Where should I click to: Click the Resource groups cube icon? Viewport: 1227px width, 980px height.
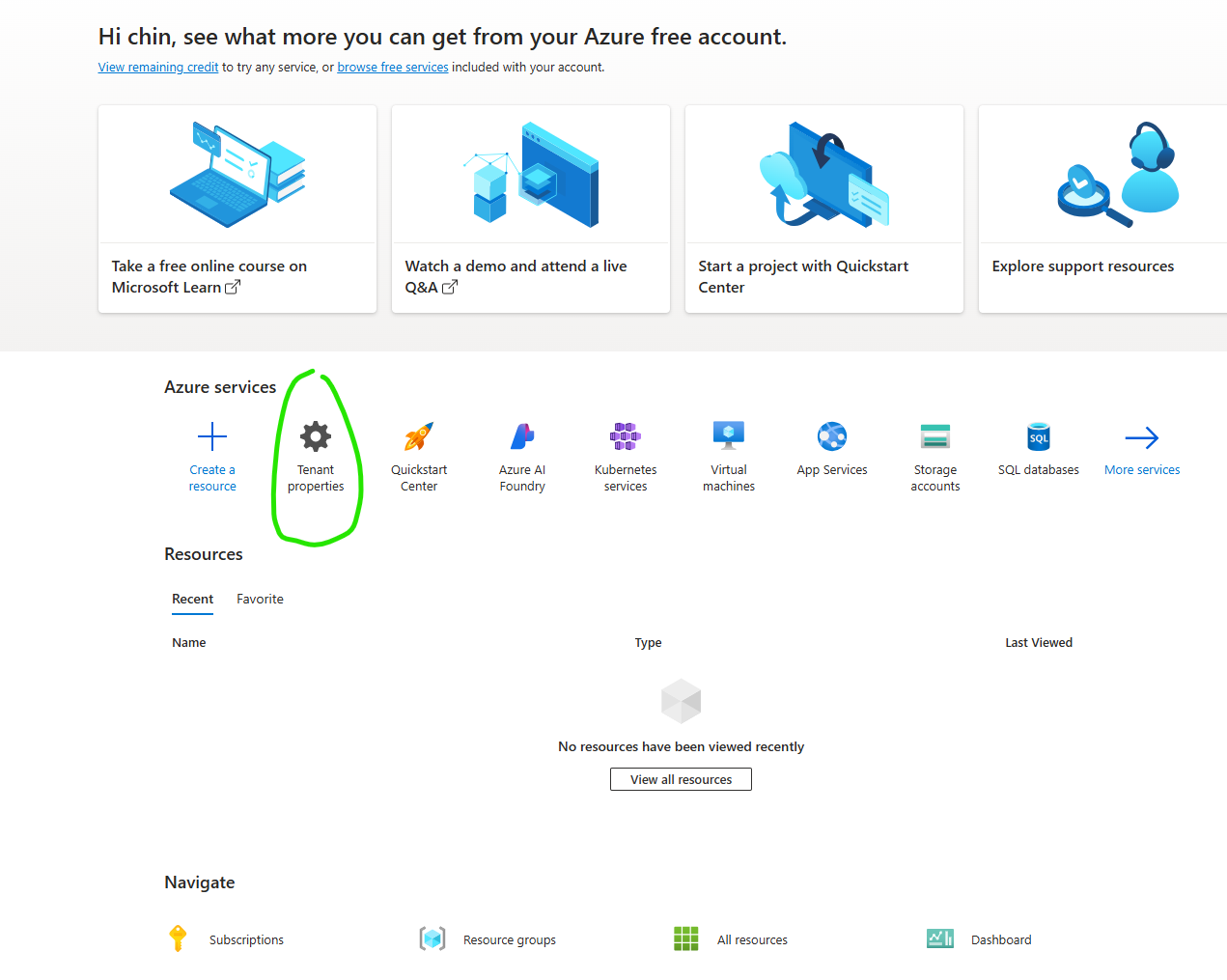[432, 938]
